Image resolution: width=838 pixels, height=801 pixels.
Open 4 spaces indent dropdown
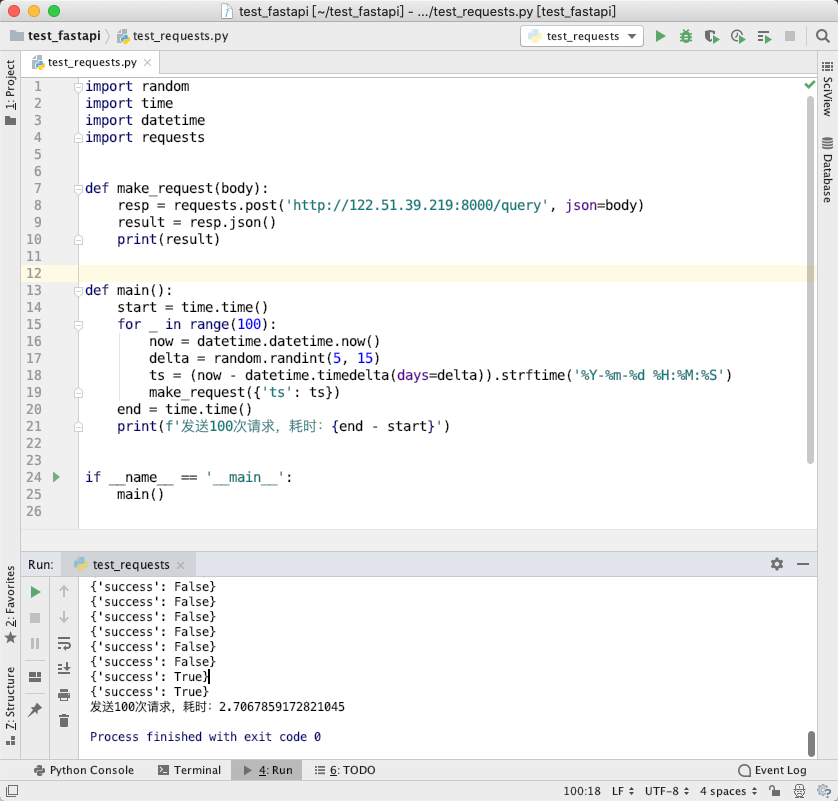(x=728, y=791)
